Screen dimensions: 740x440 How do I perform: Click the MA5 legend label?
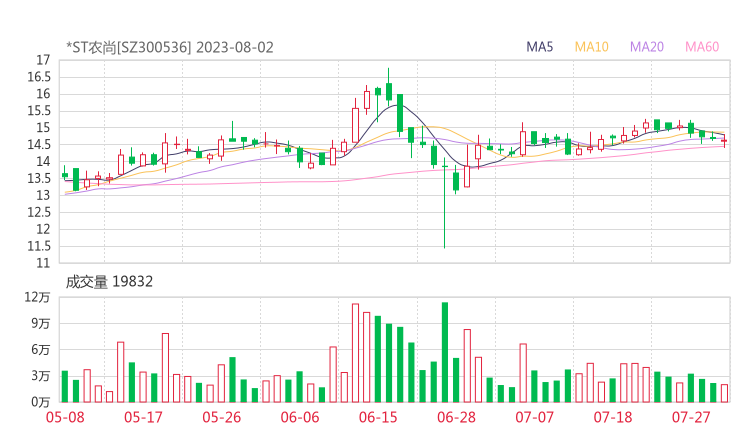pyautogui.click(x=539, y=47)
